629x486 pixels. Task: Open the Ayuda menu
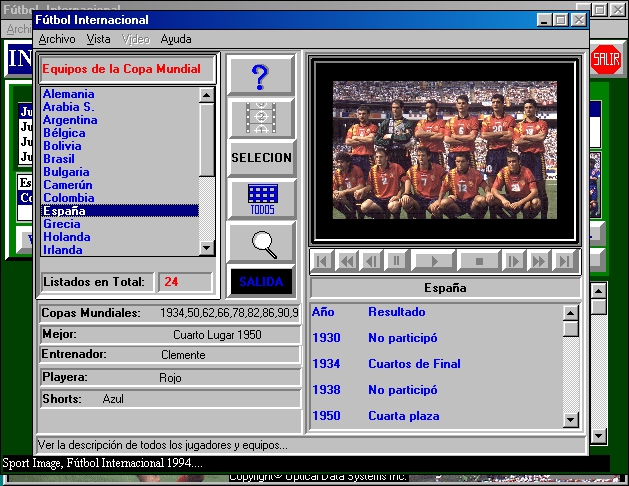(x=176, y=39)
